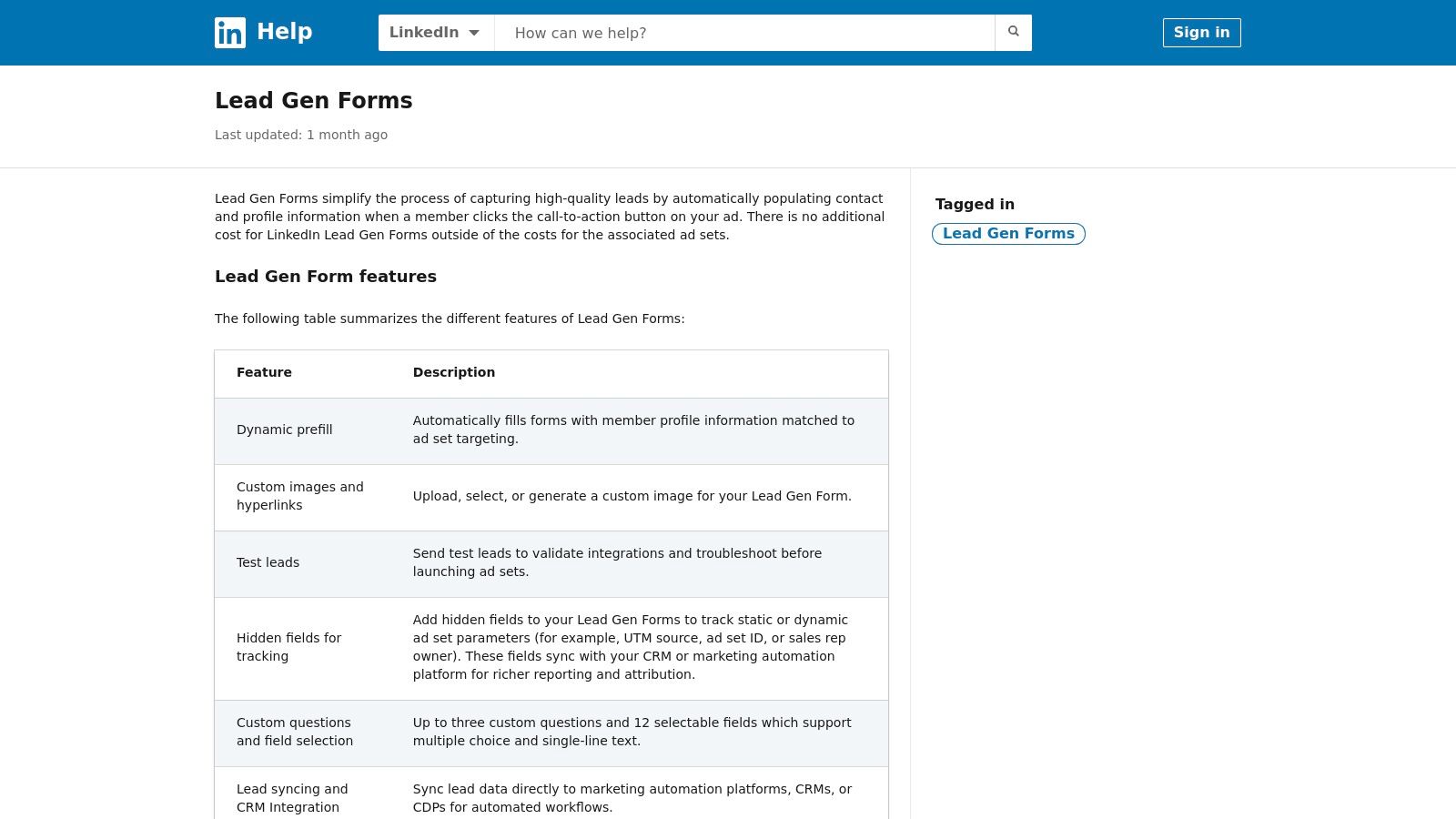The image size is (1456, 819).
Task: Click the Test leads feature cell
Action: tap(268, 562)
